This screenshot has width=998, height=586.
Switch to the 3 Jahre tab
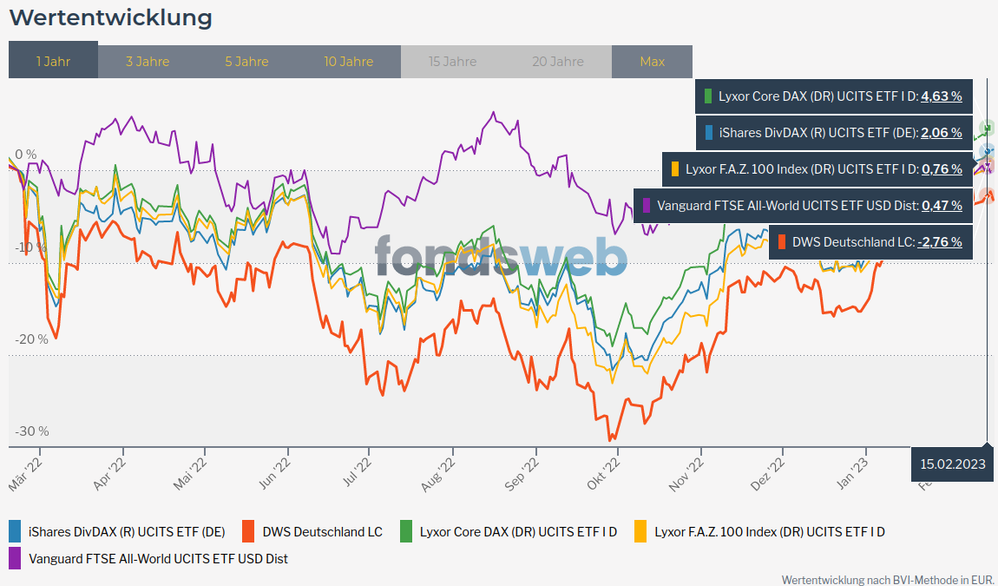[147, 61]
